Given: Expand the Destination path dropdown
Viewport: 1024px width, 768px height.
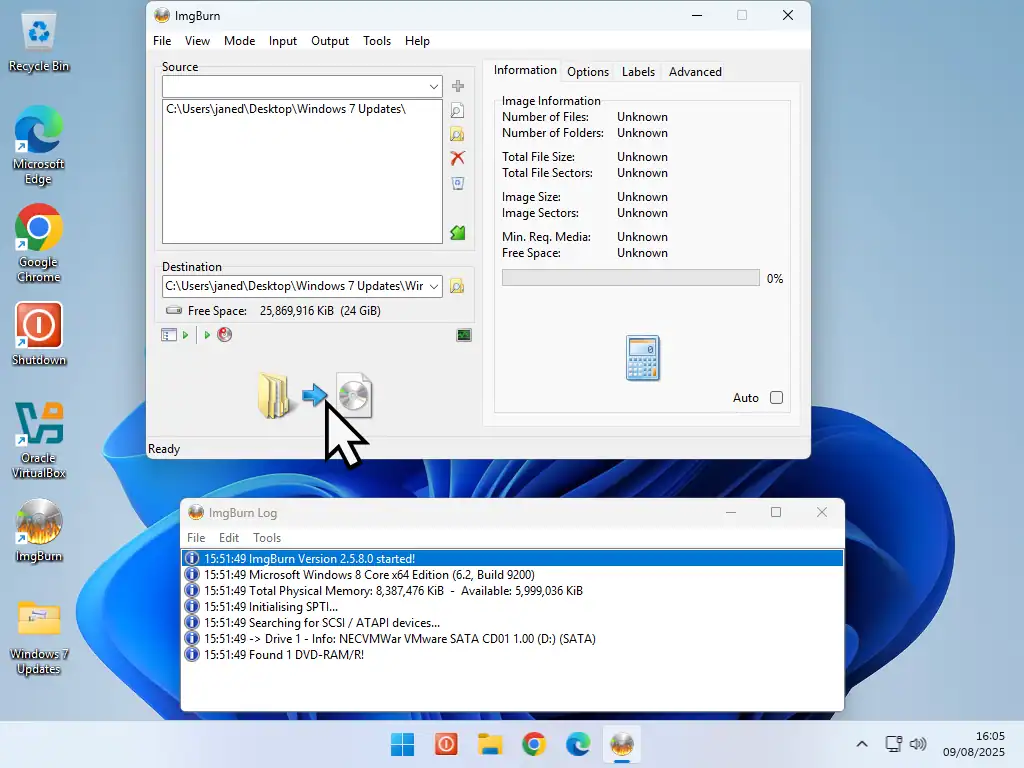Looking at the screenshot, I should tap(434, 286).
